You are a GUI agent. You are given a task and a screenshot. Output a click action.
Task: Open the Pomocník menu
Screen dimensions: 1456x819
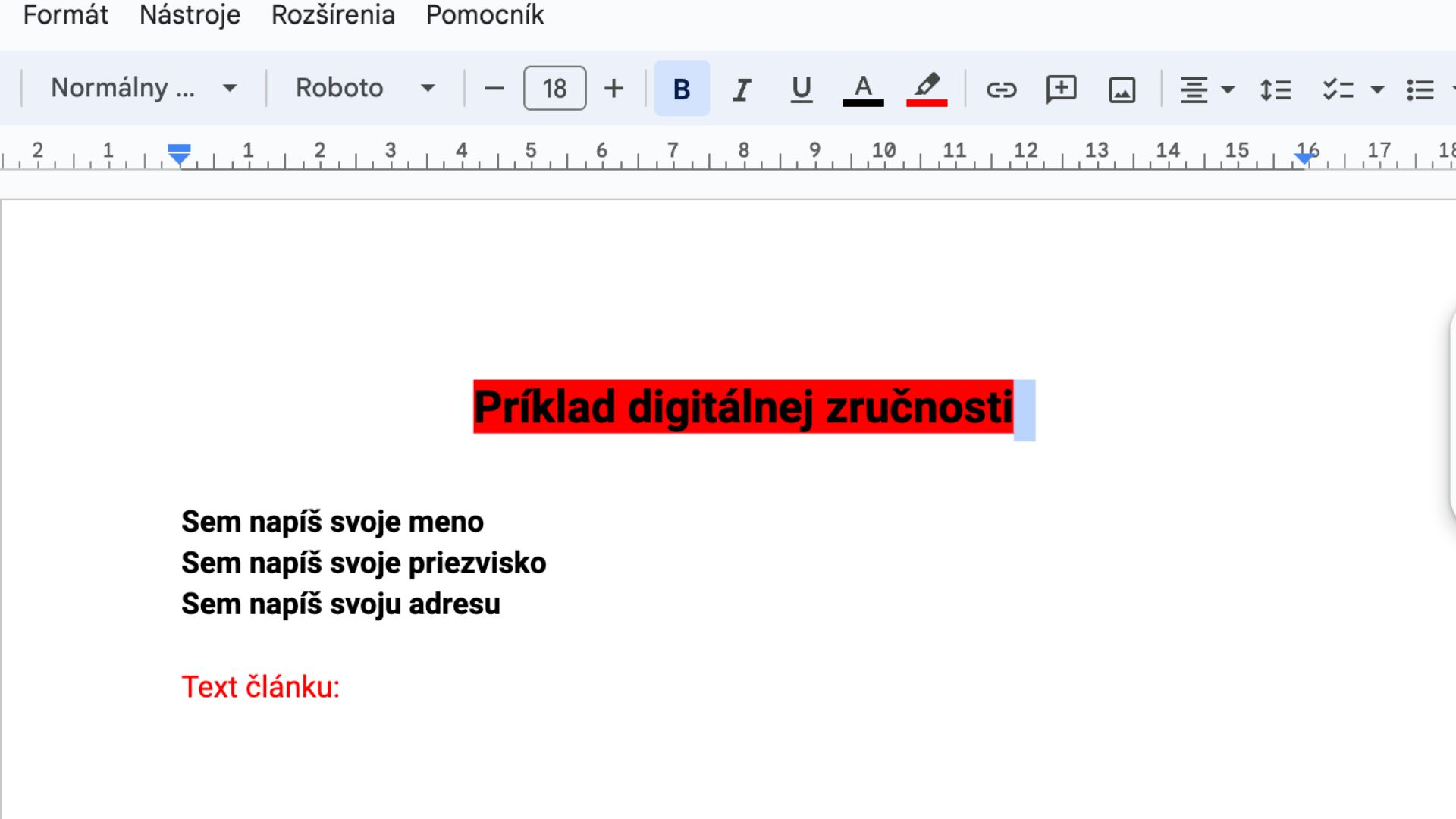click(485, 14)
